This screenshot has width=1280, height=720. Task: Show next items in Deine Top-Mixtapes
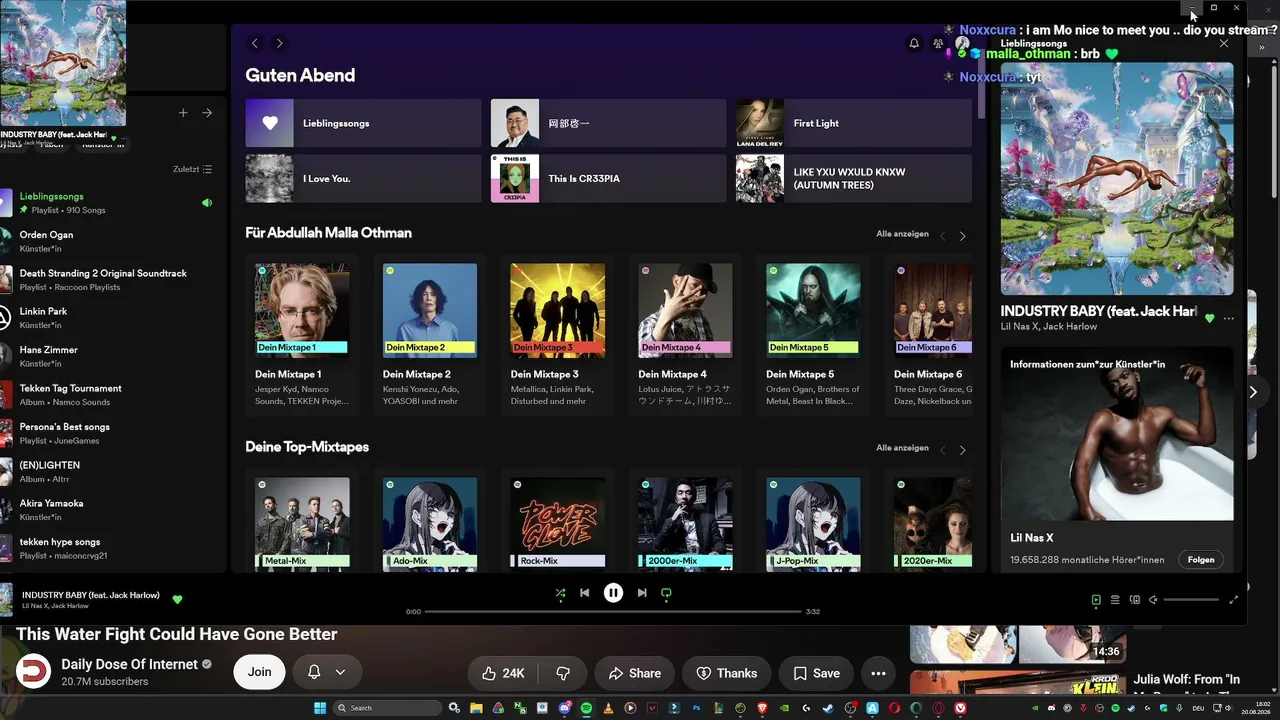[x=962, y=450]
